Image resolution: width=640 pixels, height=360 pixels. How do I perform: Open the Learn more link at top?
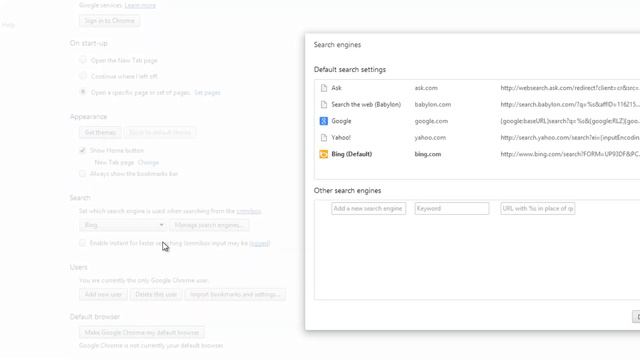140,5
